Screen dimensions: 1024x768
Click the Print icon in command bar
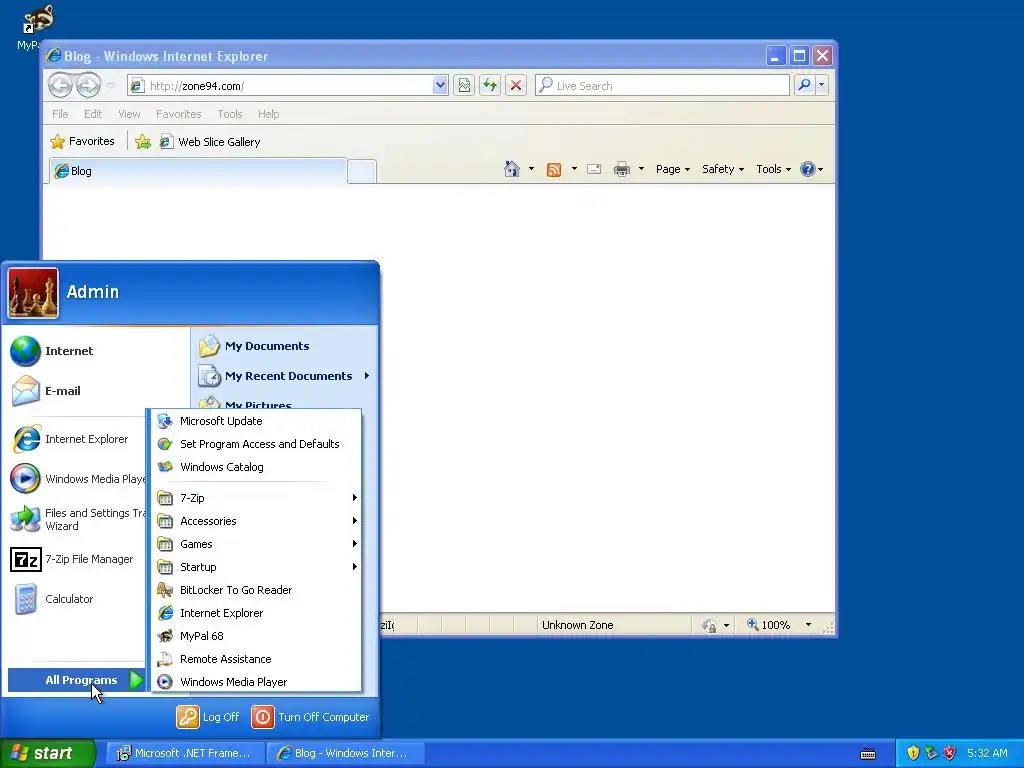622,169
